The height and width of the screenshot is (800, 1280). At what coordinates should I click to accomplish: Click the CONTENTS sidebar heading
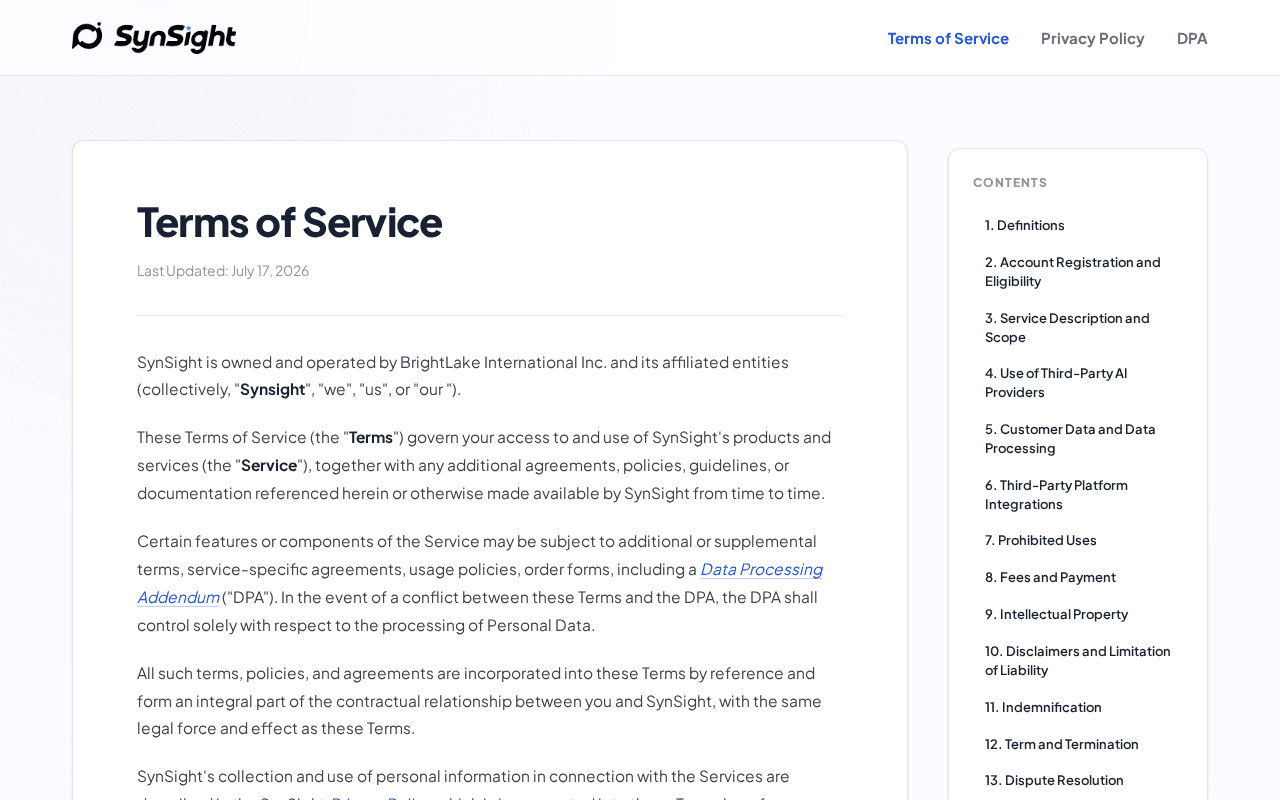[x=1010, y=182]
